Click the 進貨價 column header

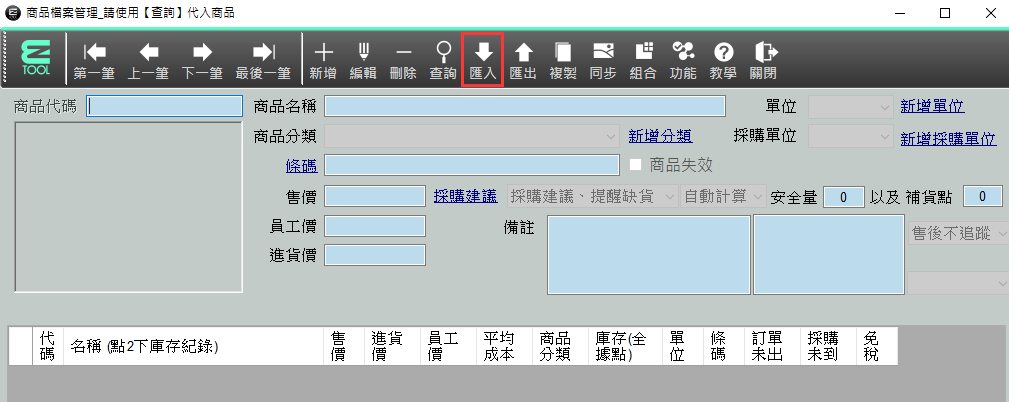[392, 346]
